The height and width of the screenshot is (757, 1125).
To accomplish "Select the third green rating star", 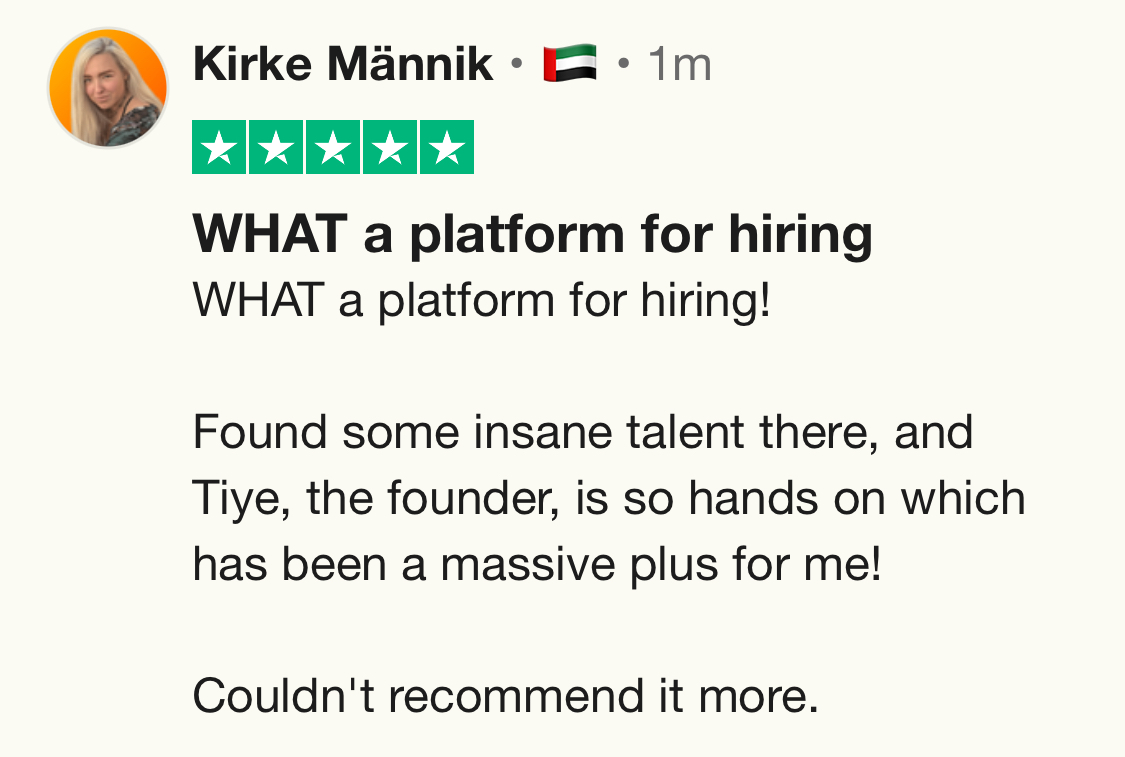I will 333,148.
